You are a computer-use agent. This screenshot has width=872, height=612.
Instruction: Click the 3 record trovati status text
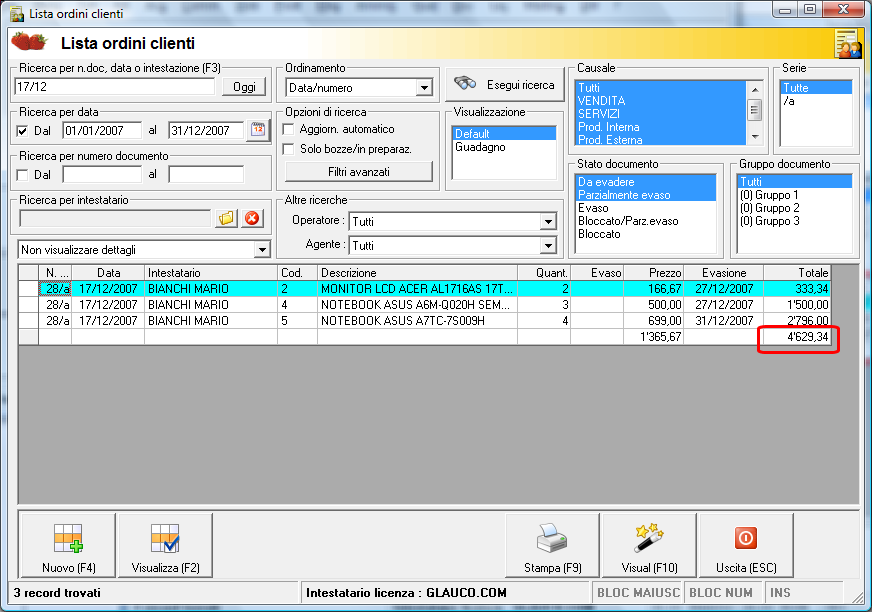pos(57,593)
